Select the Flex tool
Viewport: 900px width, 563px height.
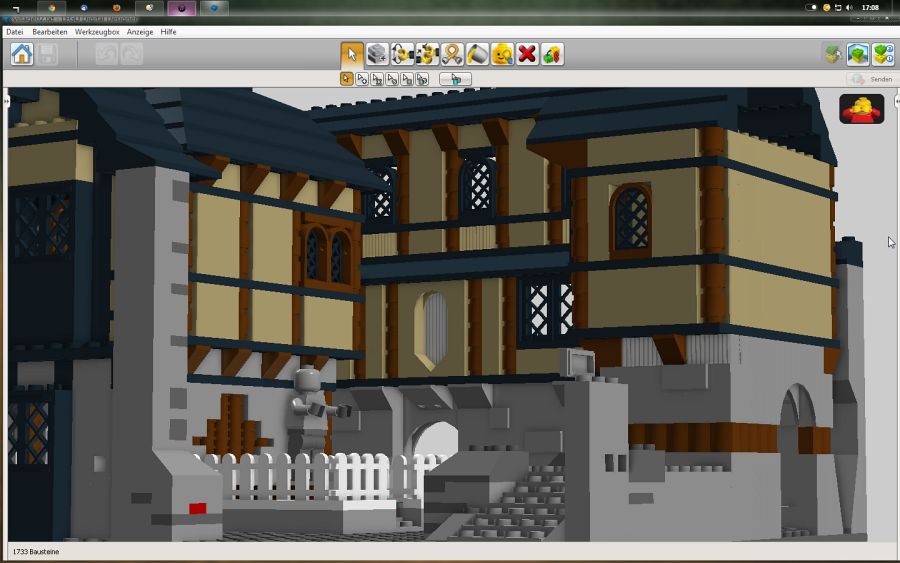point(452,54)
